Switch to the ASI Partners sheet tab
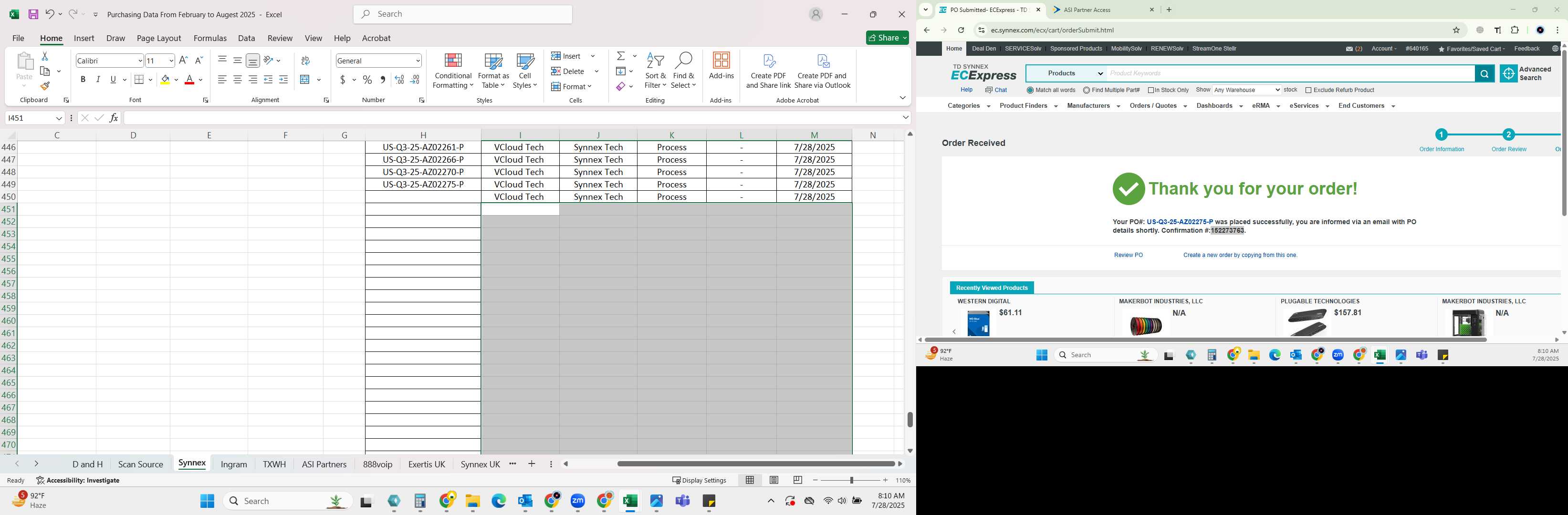This screenshot has width=1568, height=515. point(324,464)
